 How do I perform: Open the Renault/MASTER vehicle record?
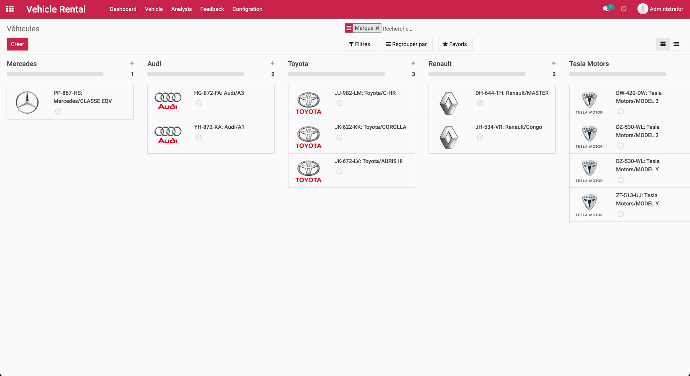click(x=492, y=102)
